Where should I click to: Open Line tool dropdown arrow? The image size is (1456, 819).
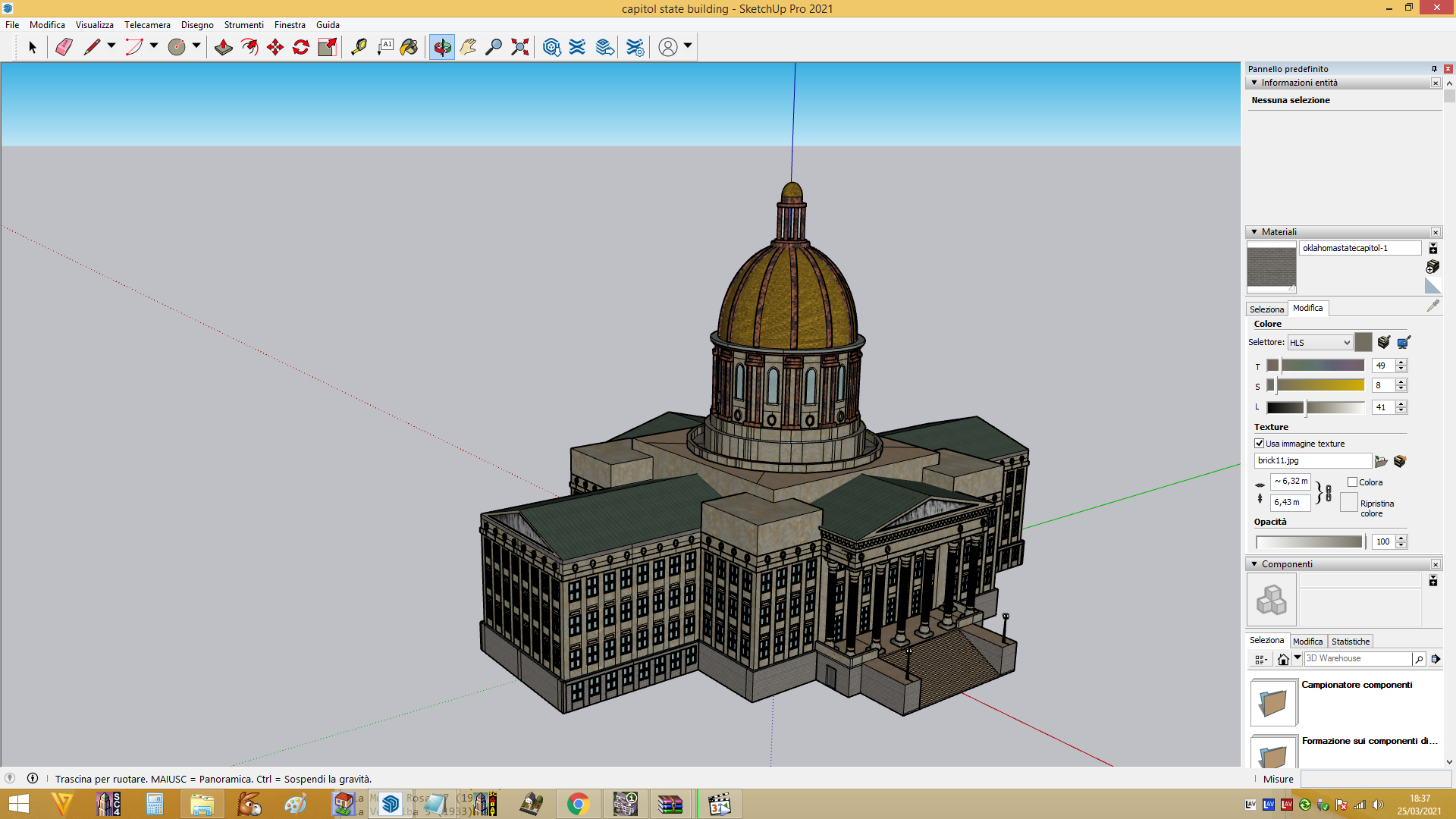click(111, 46)
